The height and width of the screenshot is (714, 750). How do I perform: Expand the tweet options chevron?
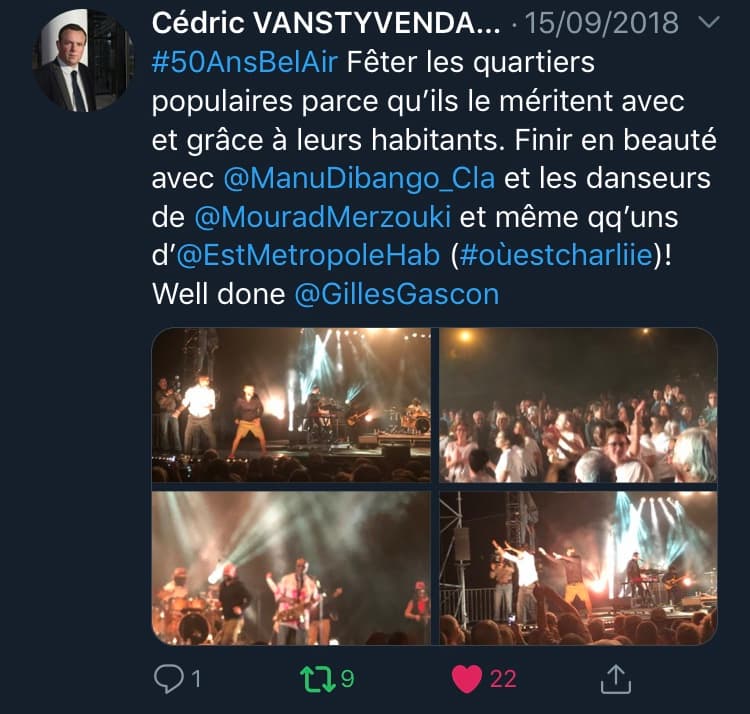(709, 22)
